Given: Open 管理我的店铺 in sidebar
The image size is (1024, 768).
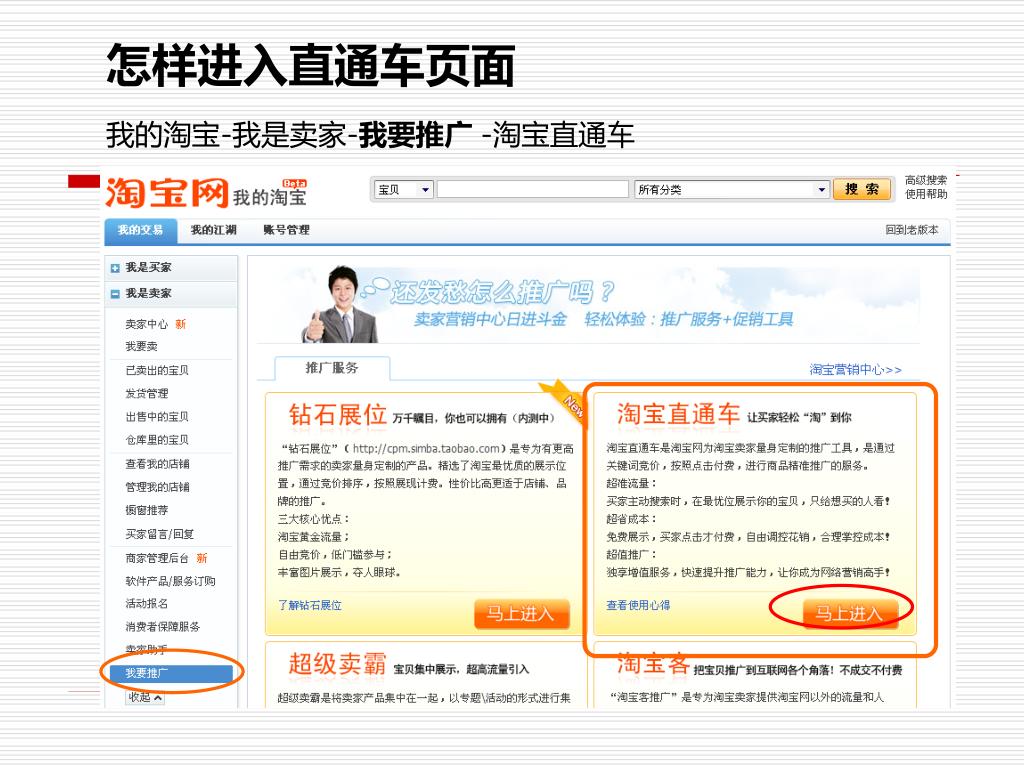Looking at the screenshot, I should (x=157, y=487).
